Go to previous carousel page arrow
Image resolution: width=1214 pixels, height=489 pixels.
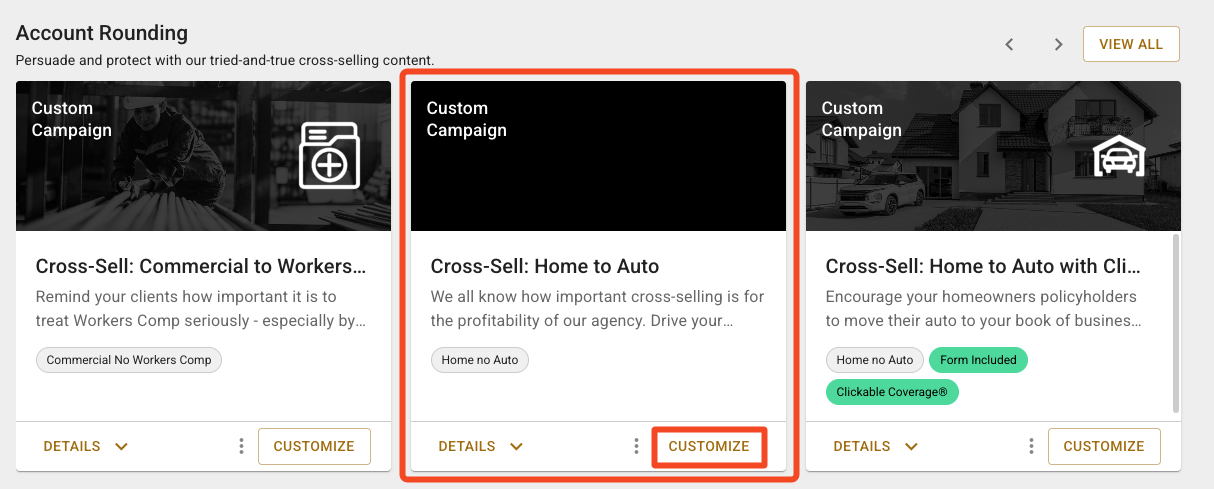click(x=1010, y=45)
